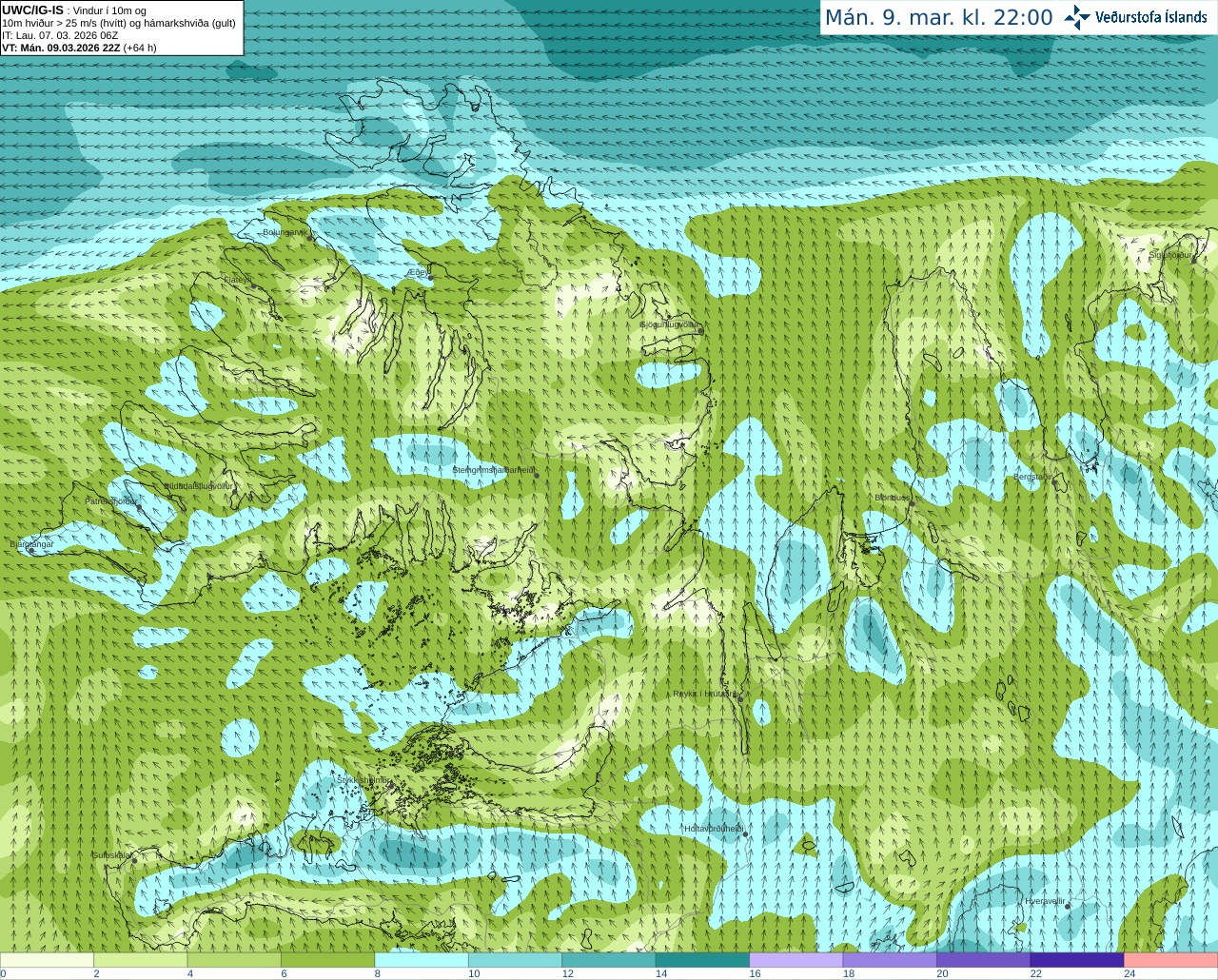Click the Bjargtangar station dot

tap(30, 550)
